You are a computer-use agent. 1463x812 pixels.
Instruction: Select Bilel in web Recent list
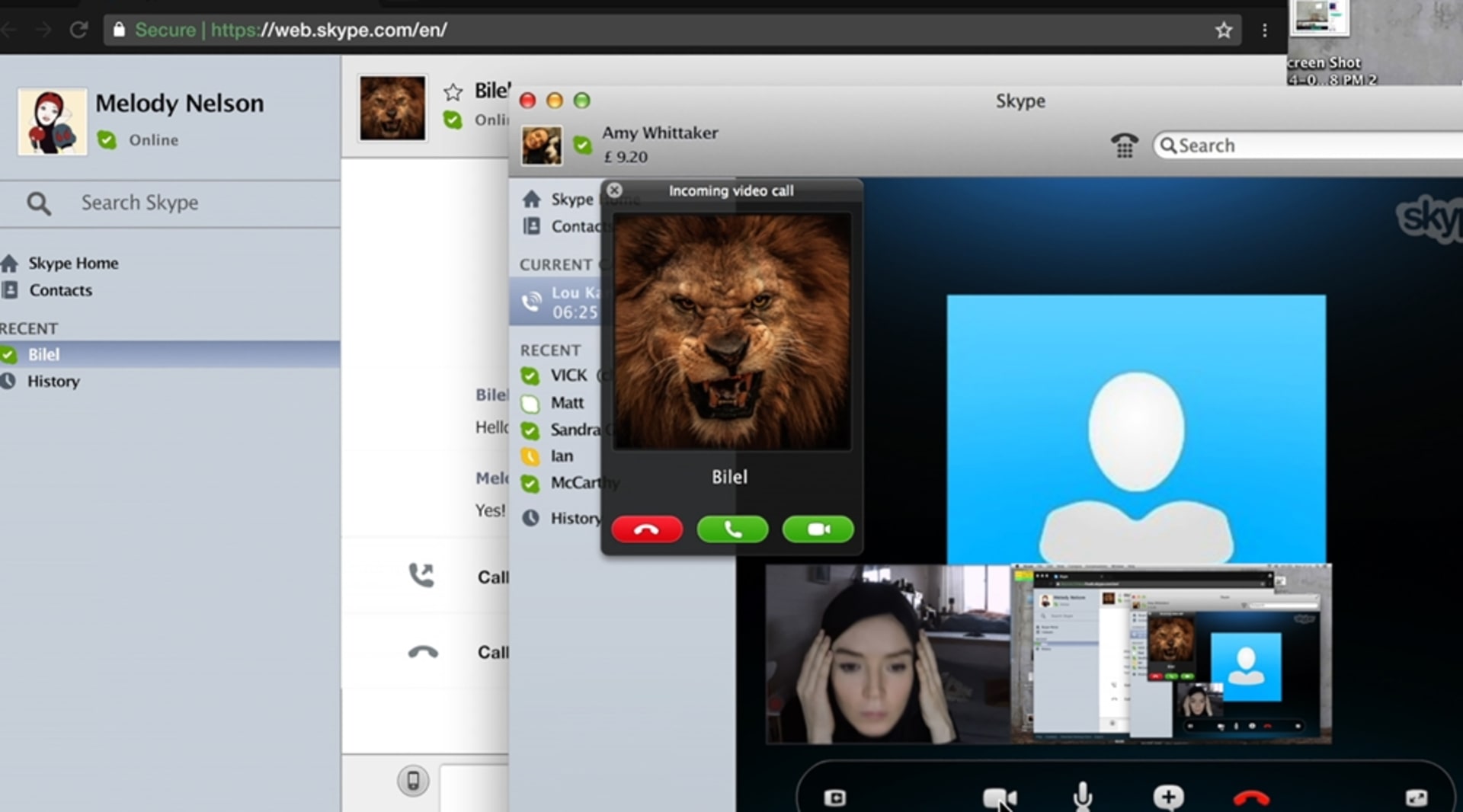(x=170, y=354)
